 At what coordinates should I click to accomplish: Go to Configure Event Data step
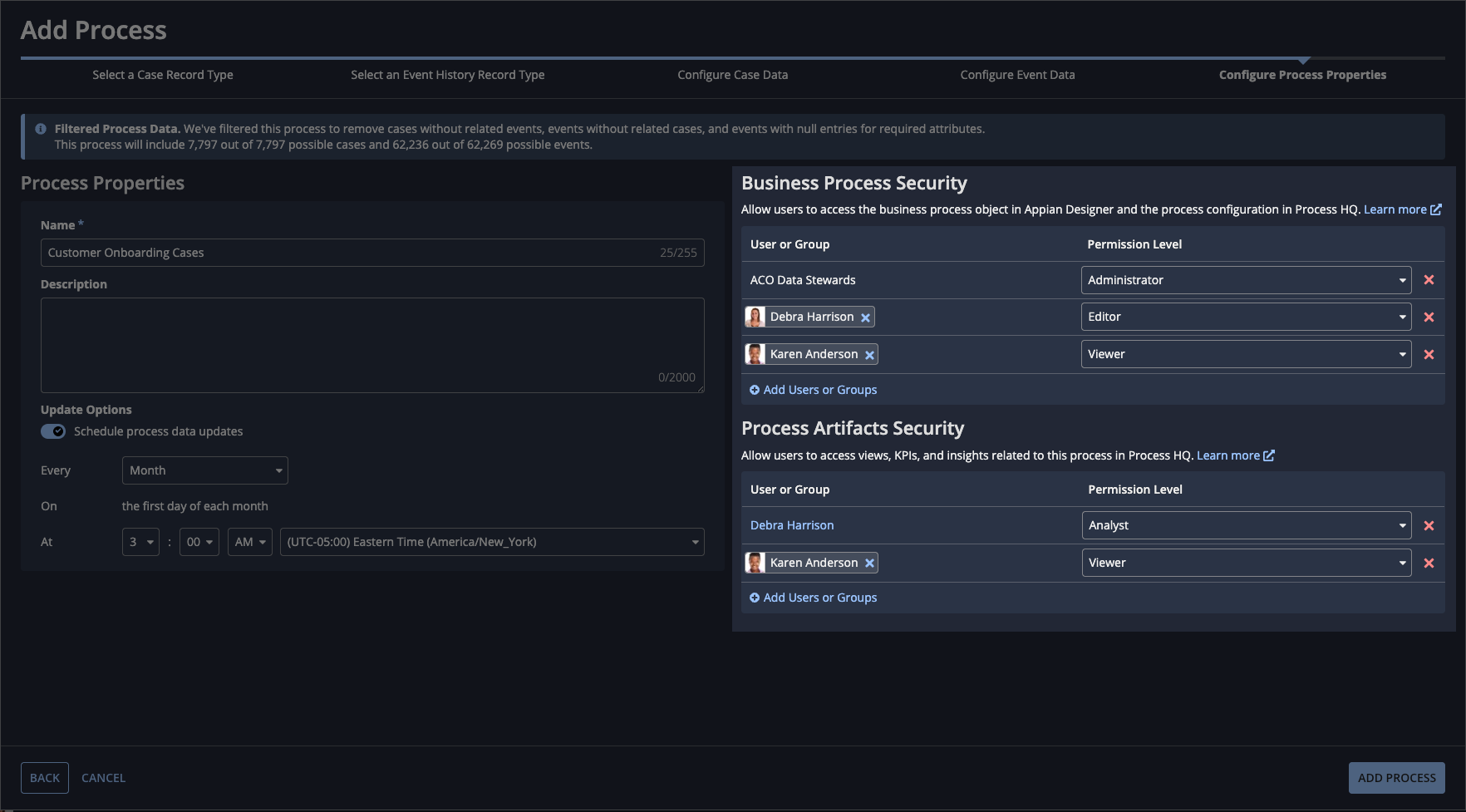tap(1018, 75)
